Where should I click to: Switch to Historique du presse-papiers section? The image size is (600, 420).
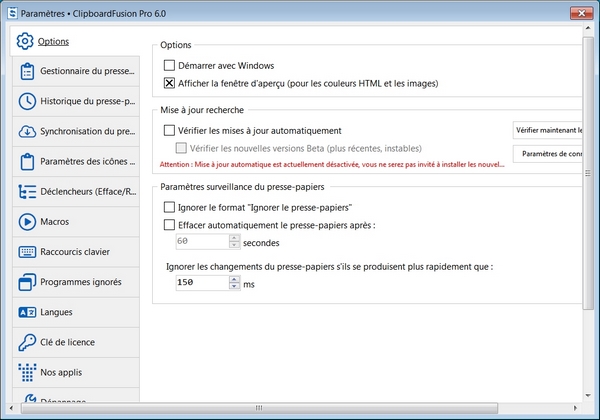point(76,101)
